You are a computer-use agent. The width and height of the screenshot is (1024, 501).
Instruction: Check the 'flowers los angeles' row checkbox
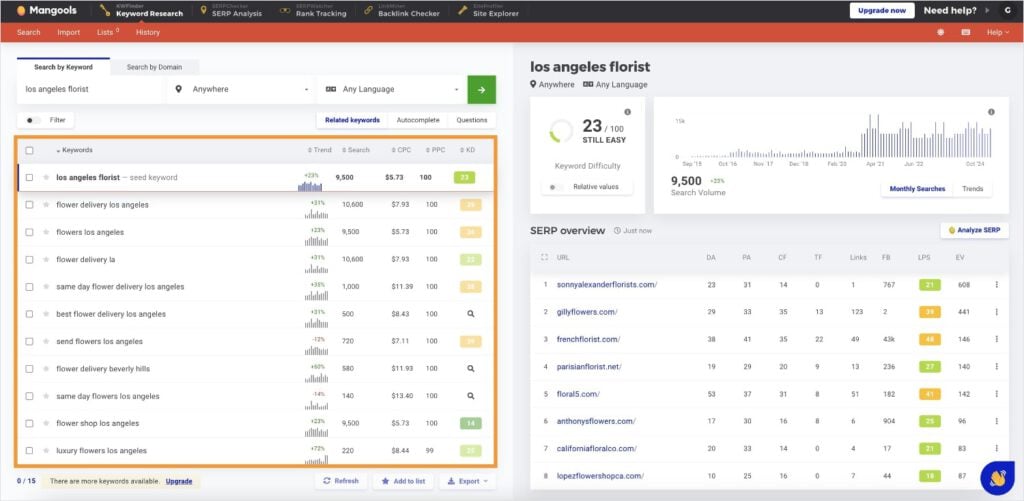(29, 232)
